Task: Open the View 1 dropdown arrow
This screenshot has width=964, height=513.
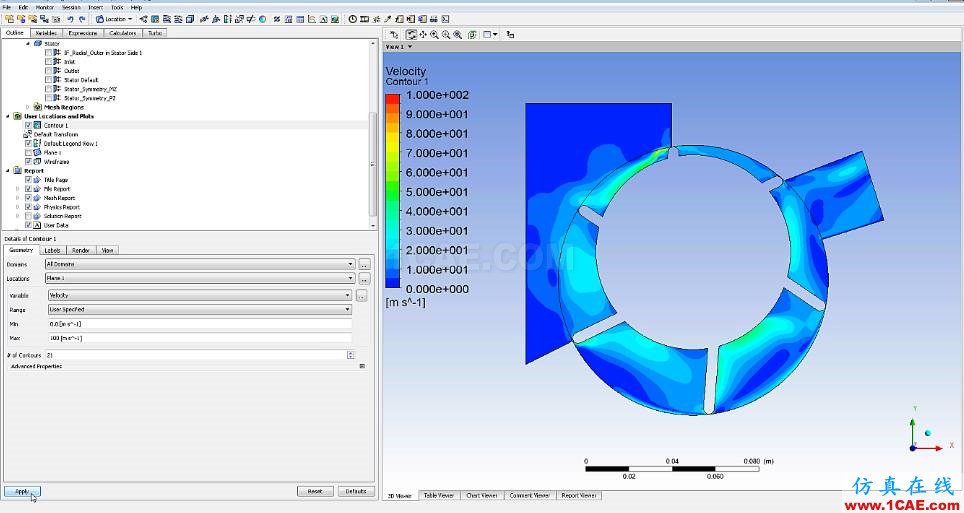Action: click(x=410, y=47)
